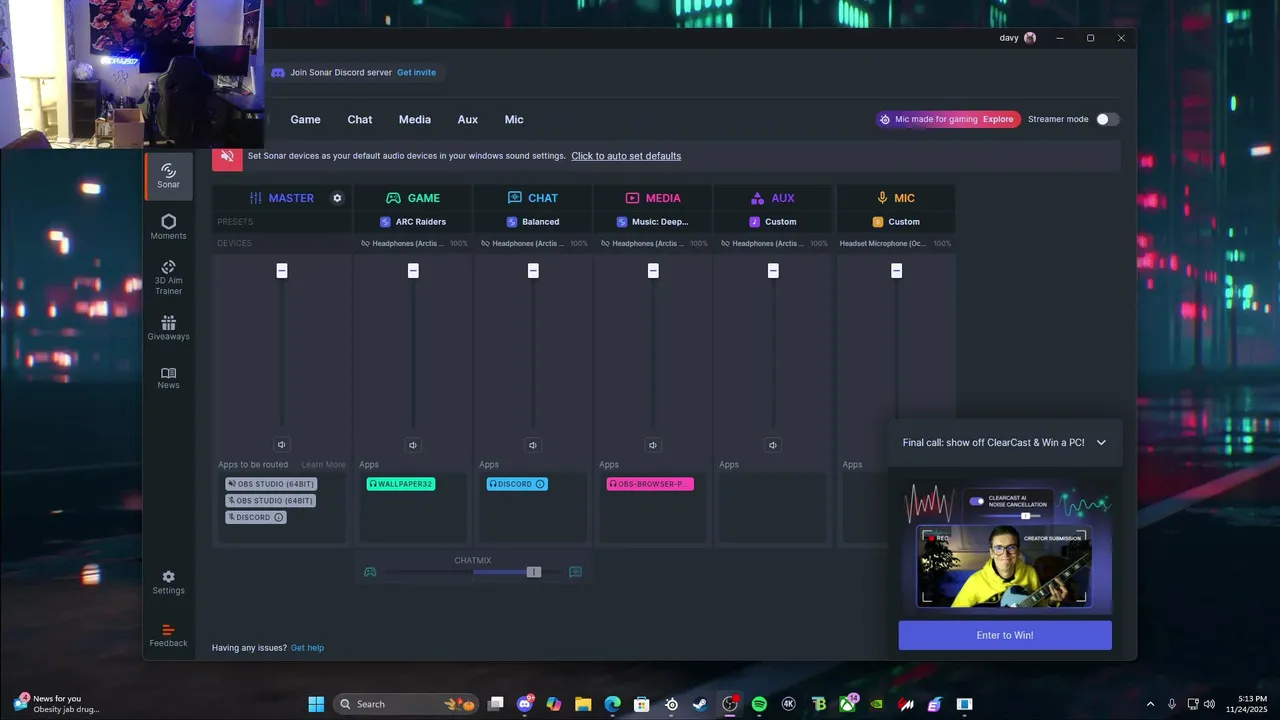Select the WALLPAPER32 app chip

(400, 484)
